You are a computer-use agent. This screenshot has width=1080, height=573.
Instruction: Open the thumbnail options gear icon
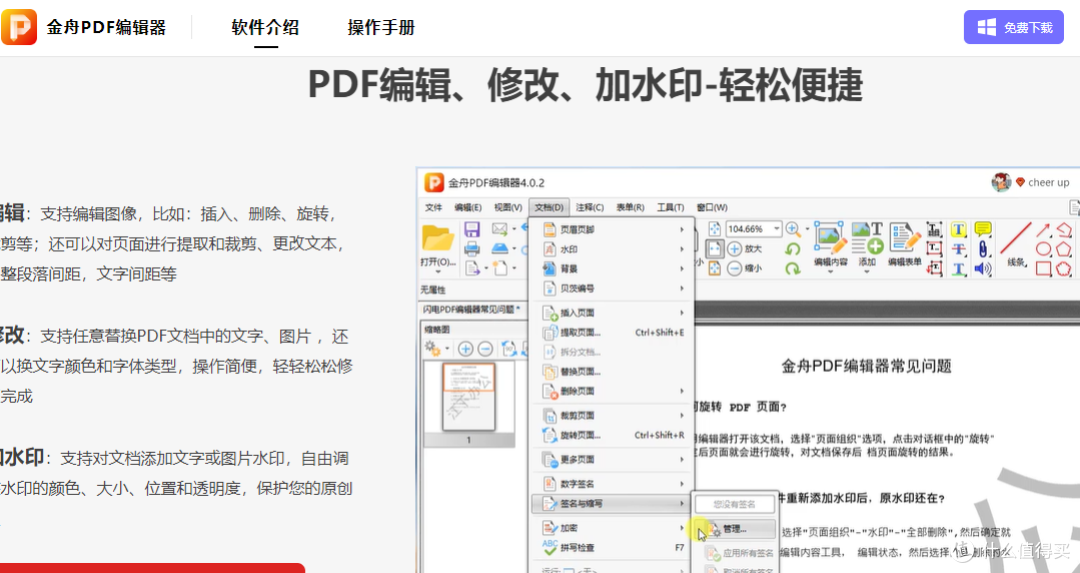pyautogui.click(x=433, y=348)
